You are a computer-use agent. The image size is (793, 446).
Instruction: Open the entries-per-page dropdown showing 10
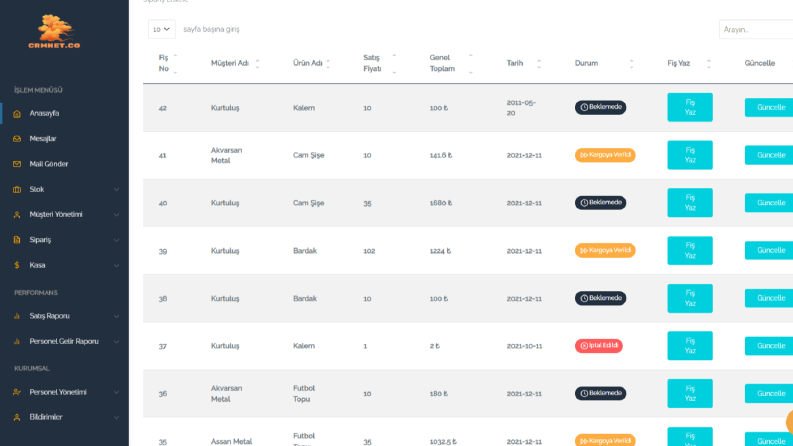tap(162, 29)
